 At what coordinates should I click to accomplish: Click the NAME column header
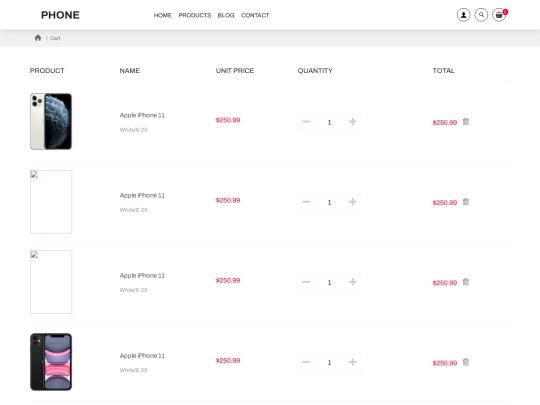pos(129,71)
